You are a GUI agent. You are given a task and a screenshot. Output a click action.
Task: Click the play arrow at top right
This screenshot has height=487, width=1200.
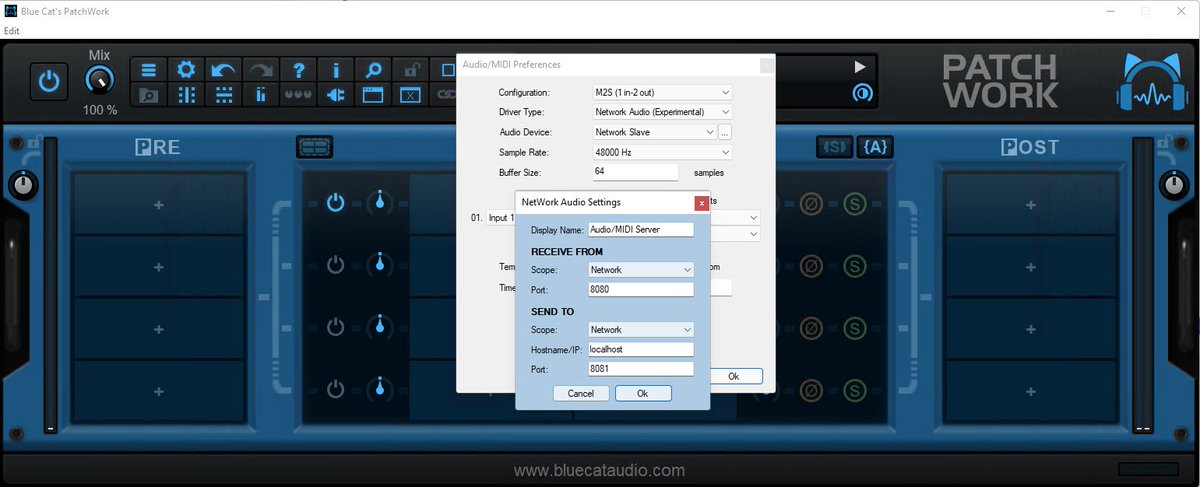click(859, 67)
